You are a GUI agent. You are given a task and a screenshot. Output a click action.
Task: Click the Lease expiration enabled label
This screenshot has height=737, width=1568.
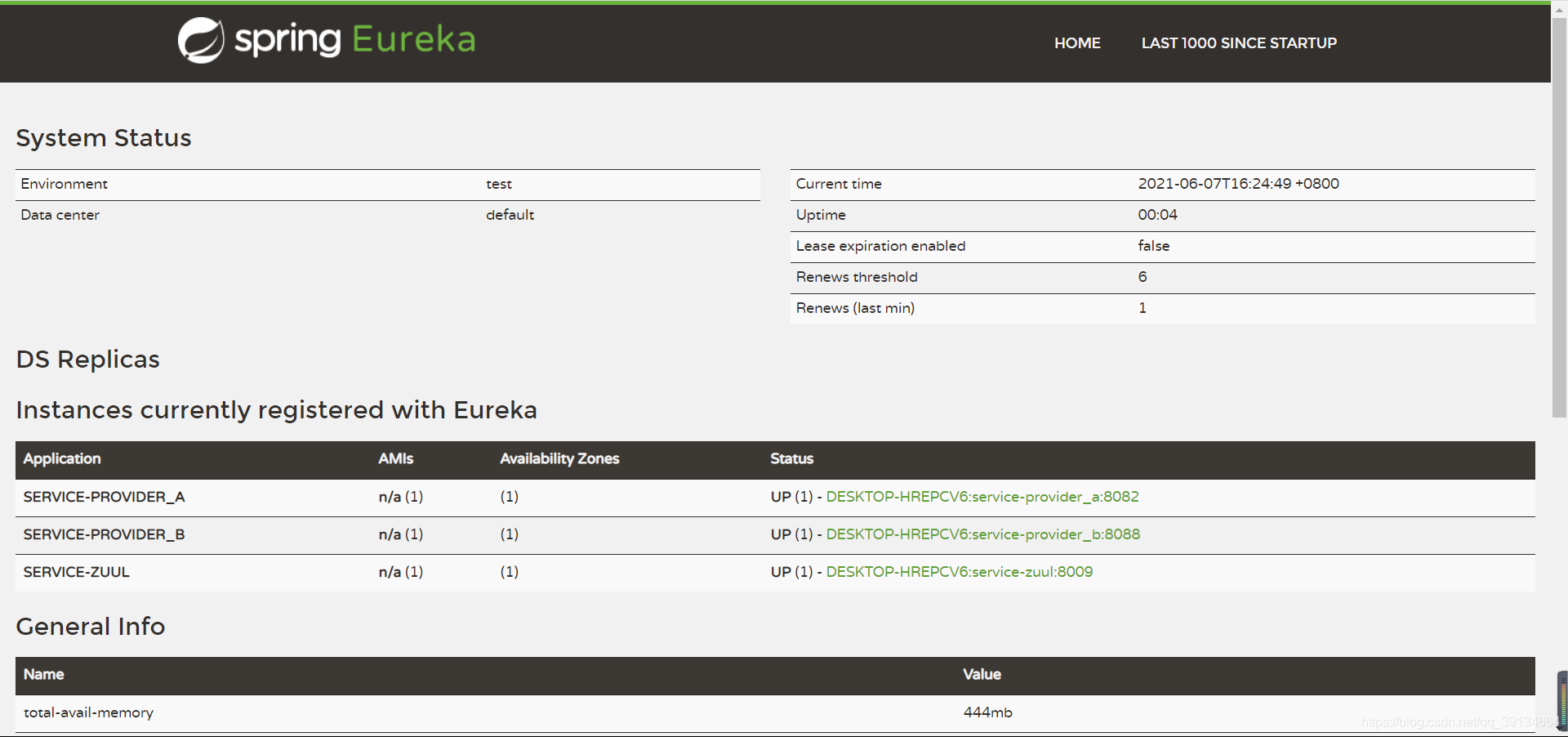880,246
